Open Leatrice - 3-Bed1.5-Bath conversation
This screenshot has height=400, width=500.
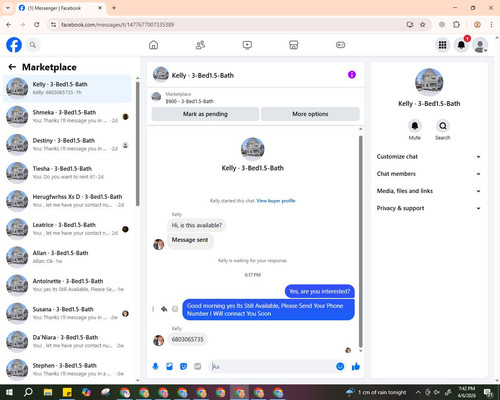coord(67,229)
